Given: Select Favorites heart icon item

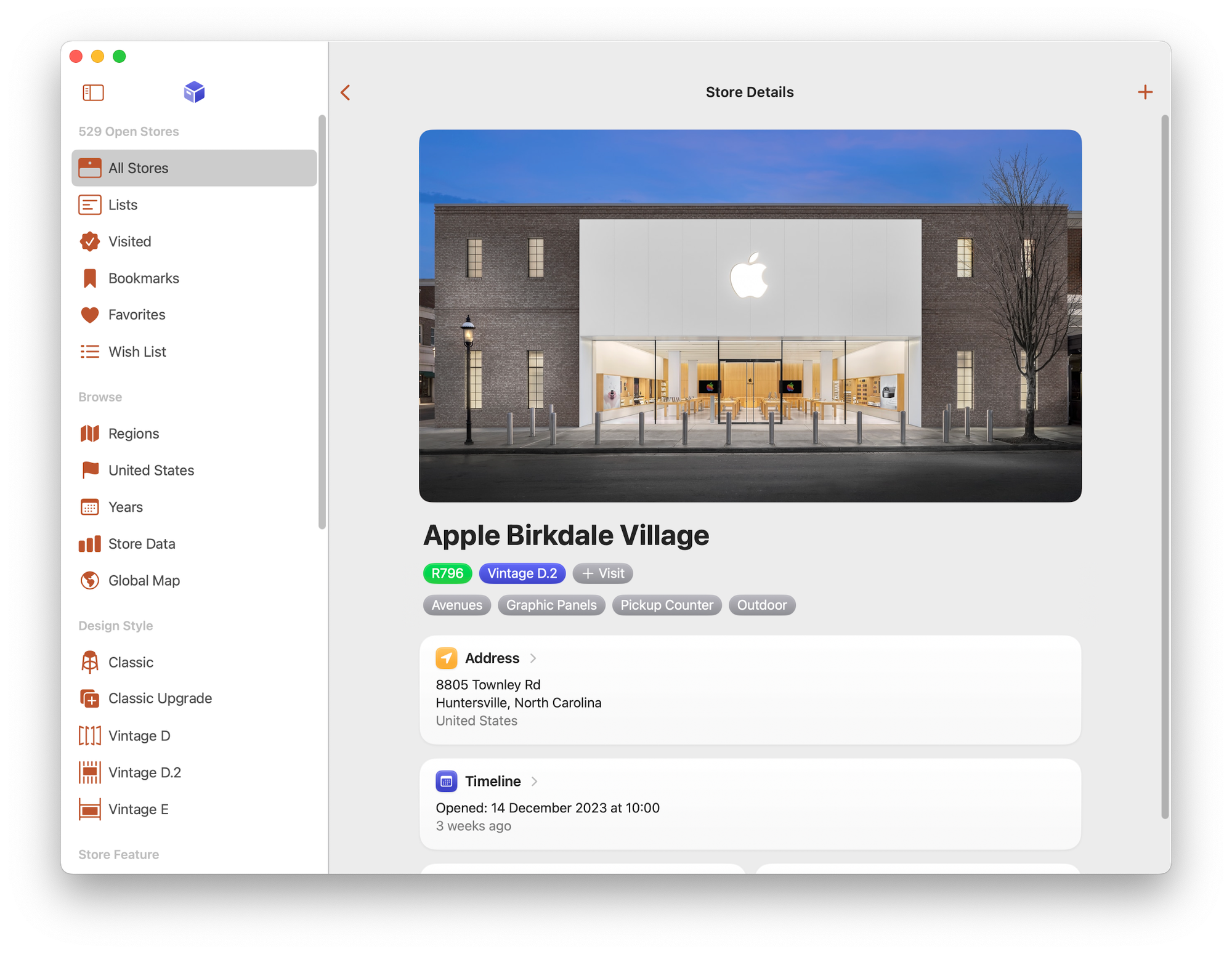Looking at the screenshot, I should point(136,315).
